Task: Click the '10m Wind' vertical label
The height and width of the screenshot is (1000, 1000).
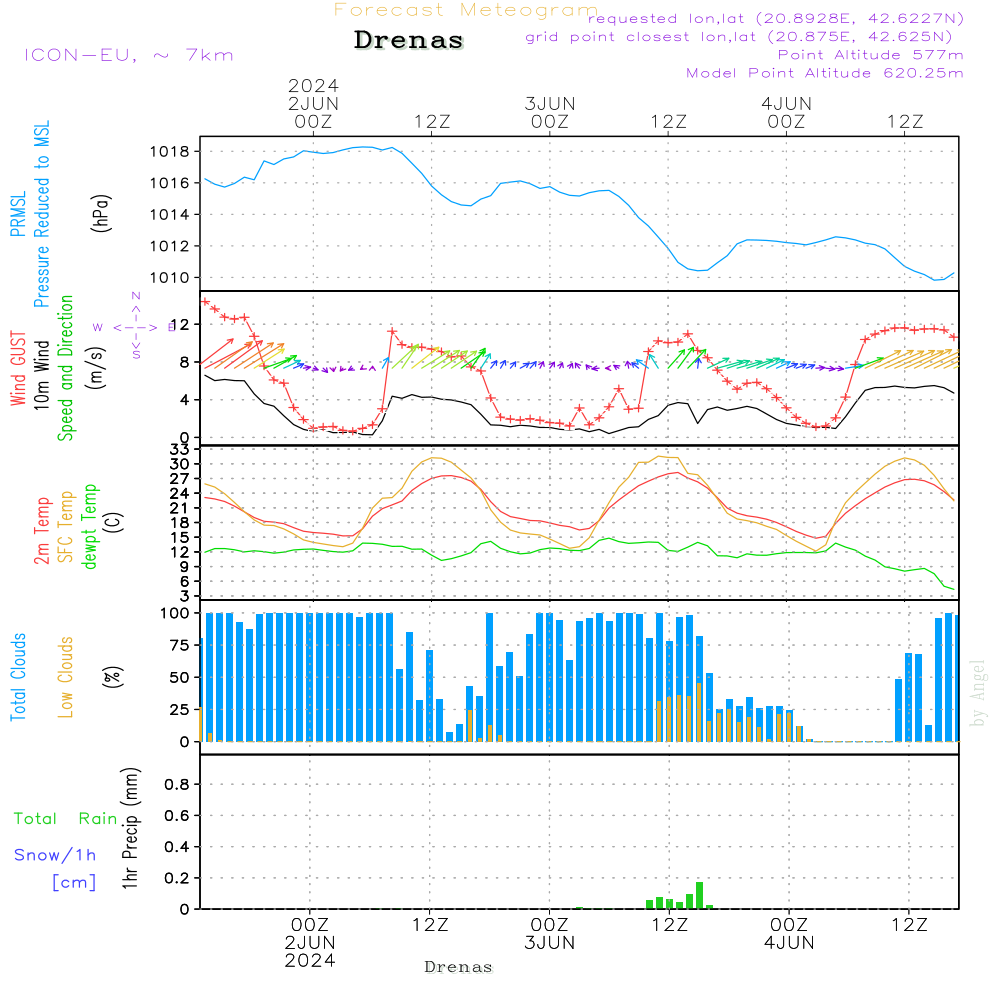Action: pyautogui.click(x=41, y=375)
